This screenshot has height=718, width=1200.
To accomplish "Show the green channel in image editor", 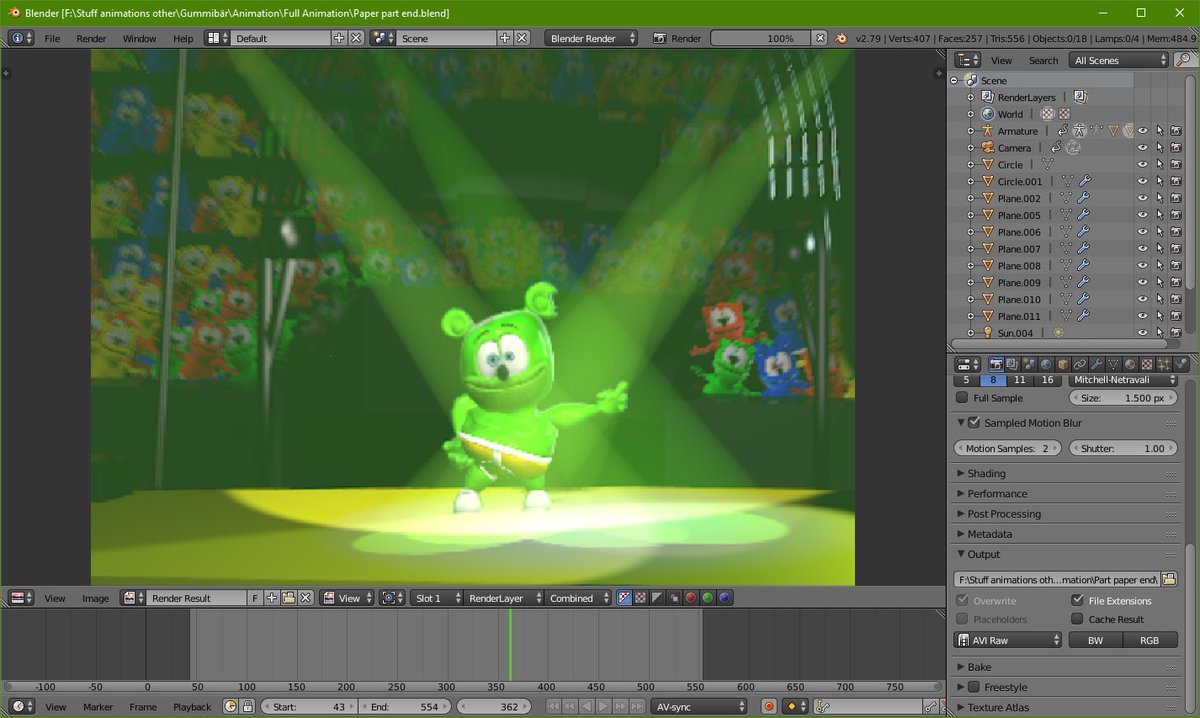I will tap(708, 598).
